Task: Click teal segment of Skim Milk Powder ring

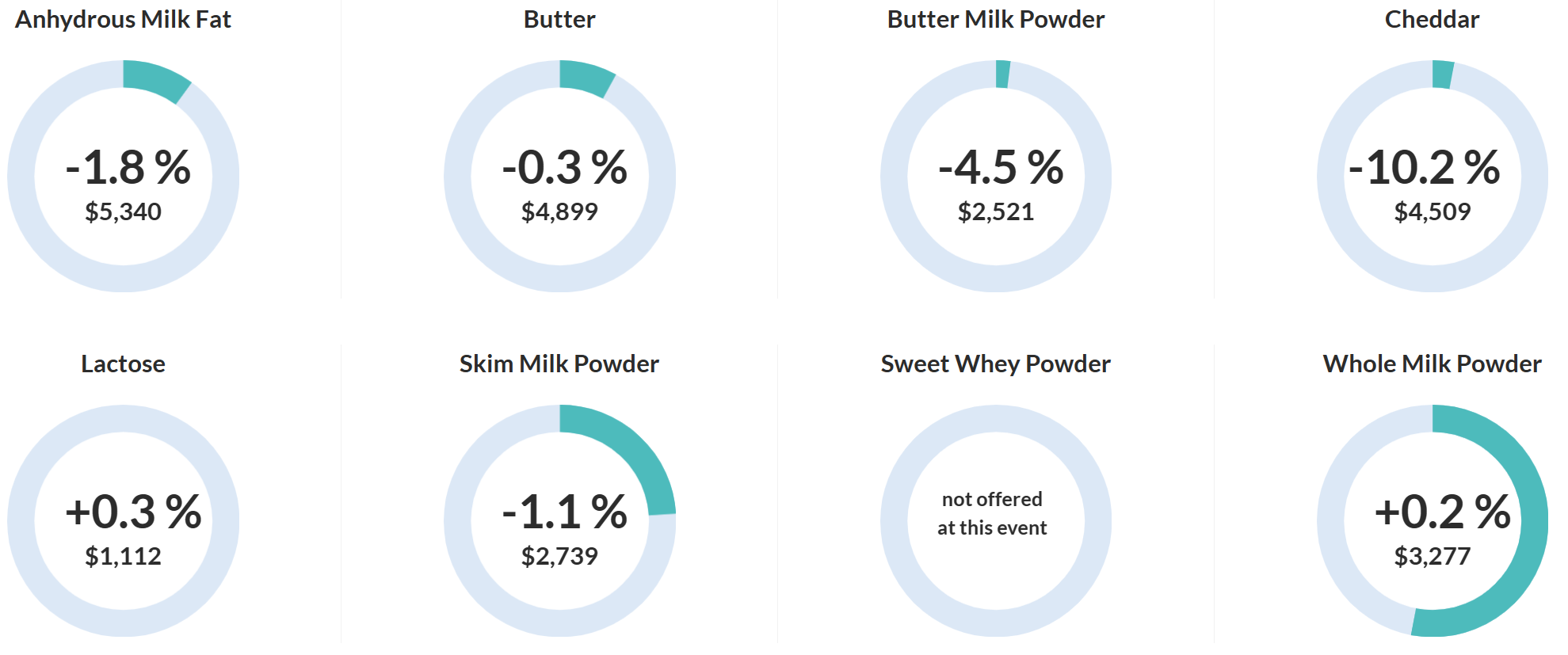Action: (x=635, y=451)
